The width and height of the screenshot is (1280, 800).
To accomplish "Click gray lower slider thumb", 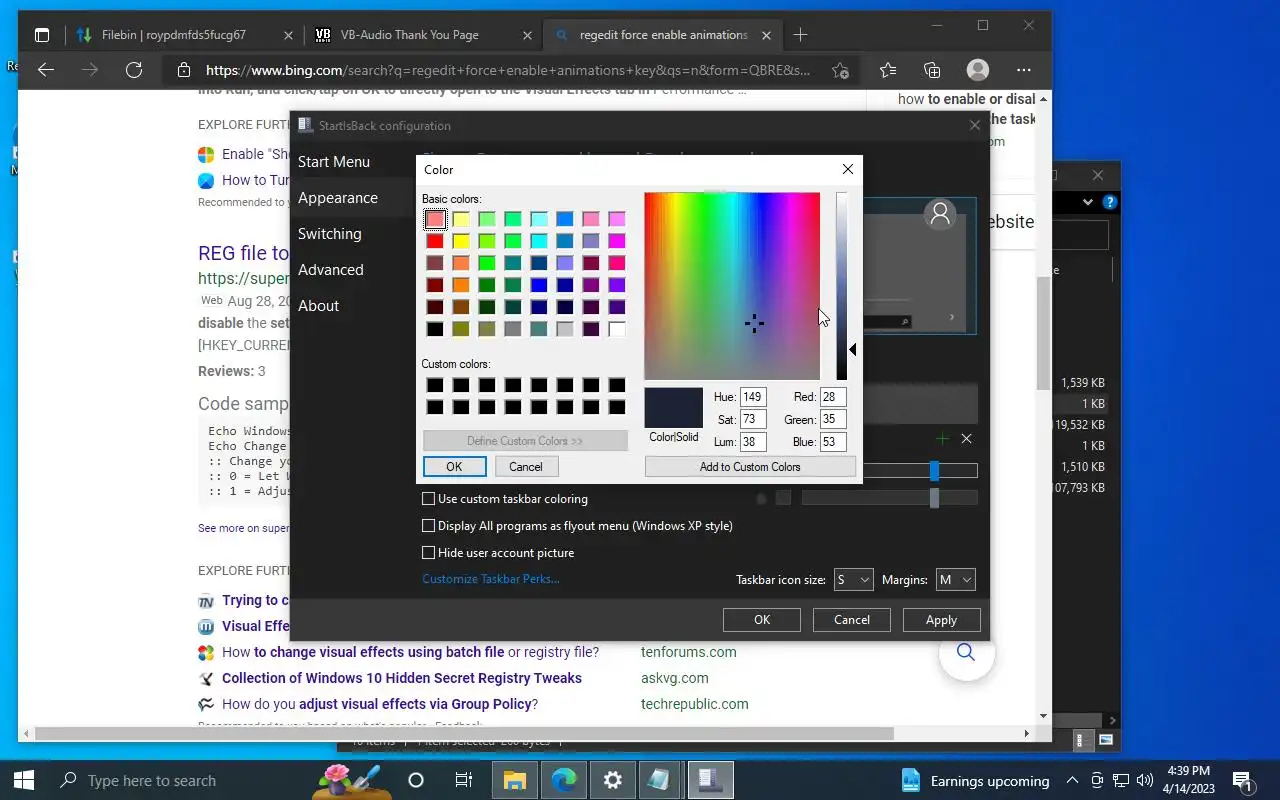I will point(935,497).
